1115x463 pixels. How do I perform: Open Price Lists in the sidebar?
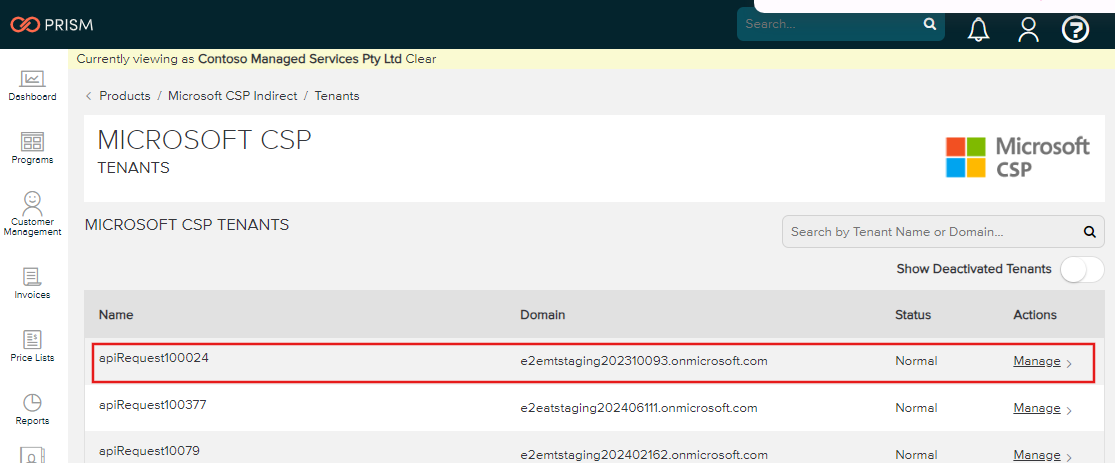(x=33, y=346)
